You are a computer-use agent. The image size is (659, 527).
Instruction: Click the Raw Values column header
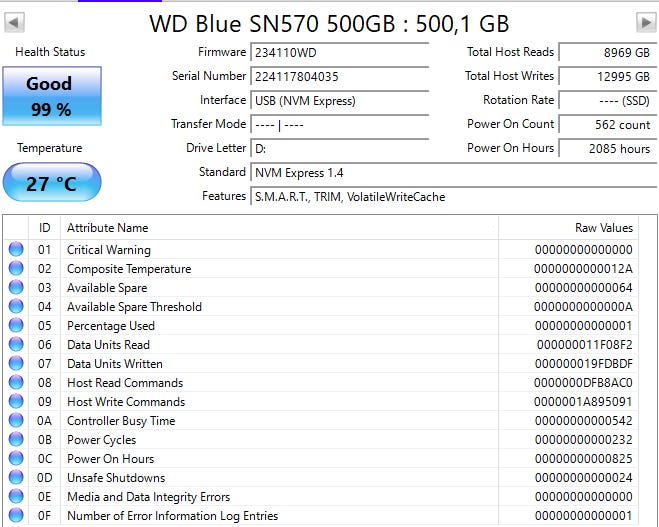pyautogui.click(x=568, y=228)
